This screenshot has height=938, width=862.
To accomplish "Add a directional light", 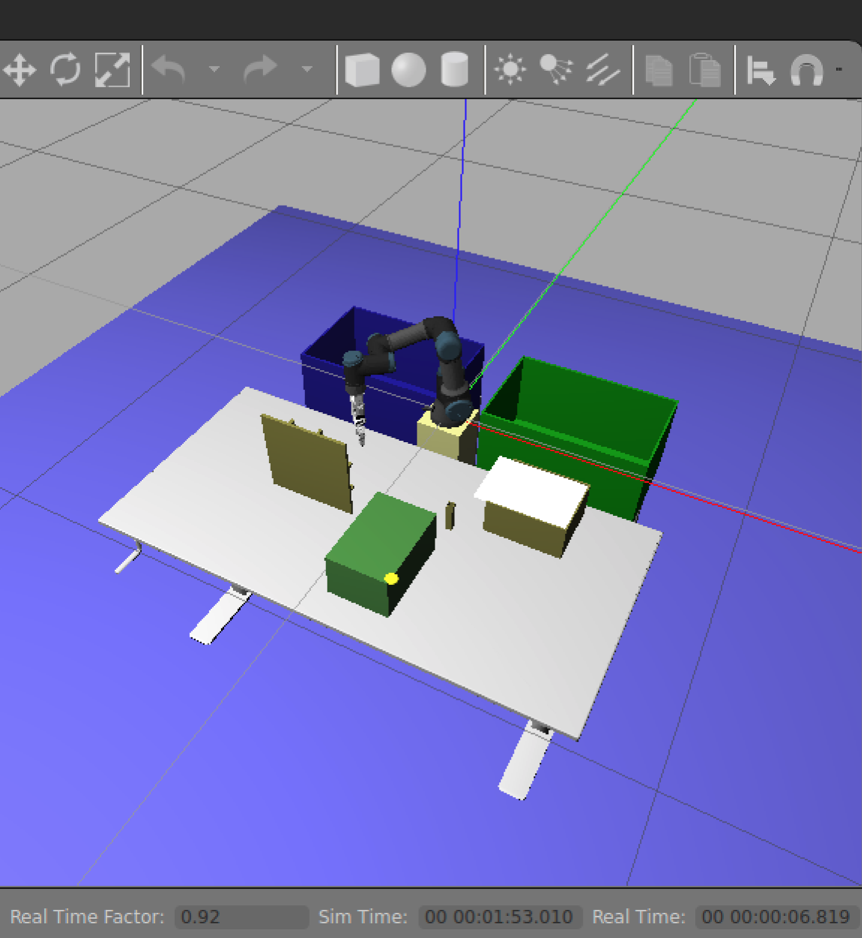I will (602, 70).
